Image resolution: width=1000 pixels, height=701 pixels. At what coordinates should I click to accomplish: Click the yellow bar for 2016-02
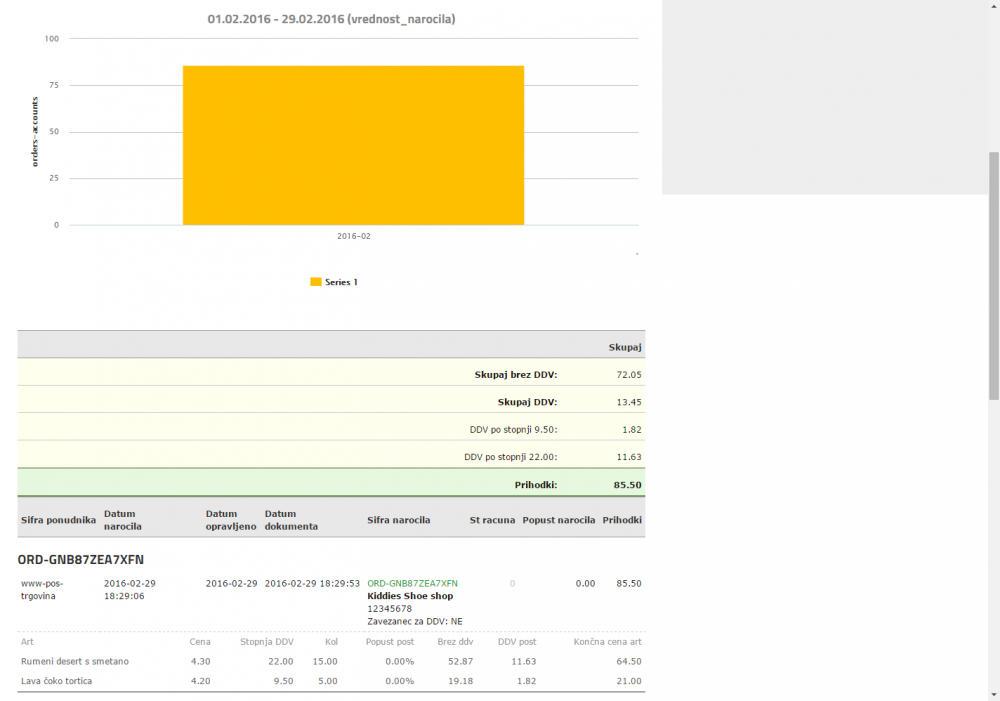pos(353,145)
